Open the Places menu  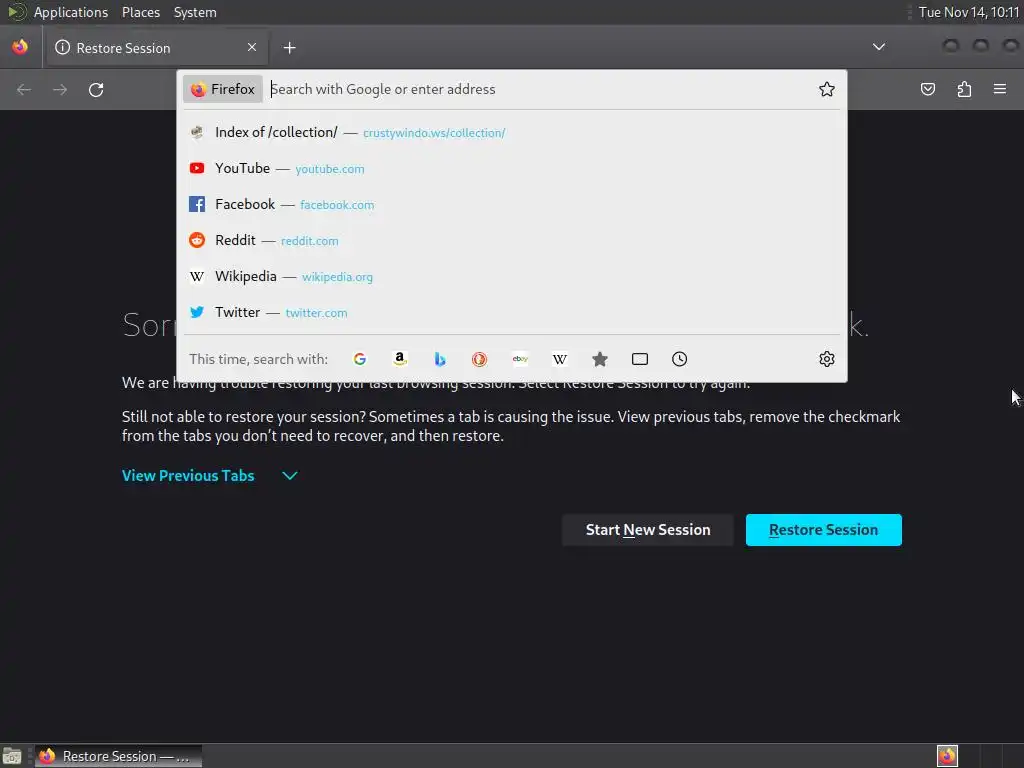[x=140, y=12]
